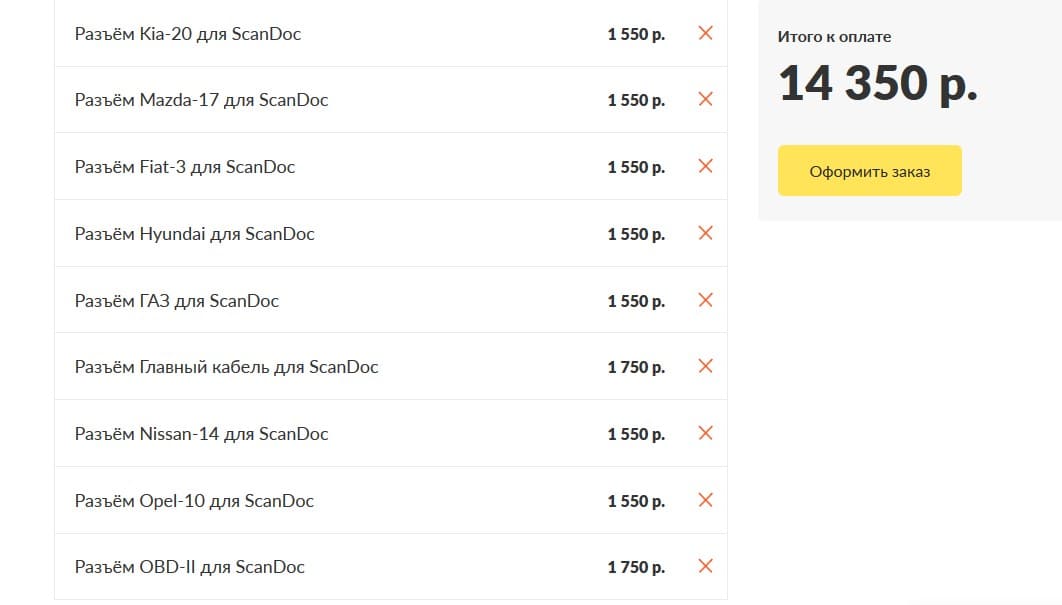
Task: Select the Разъём Fiat-3 для ScanDoc title
Action: pyautogui.click(x=185, y=167)
